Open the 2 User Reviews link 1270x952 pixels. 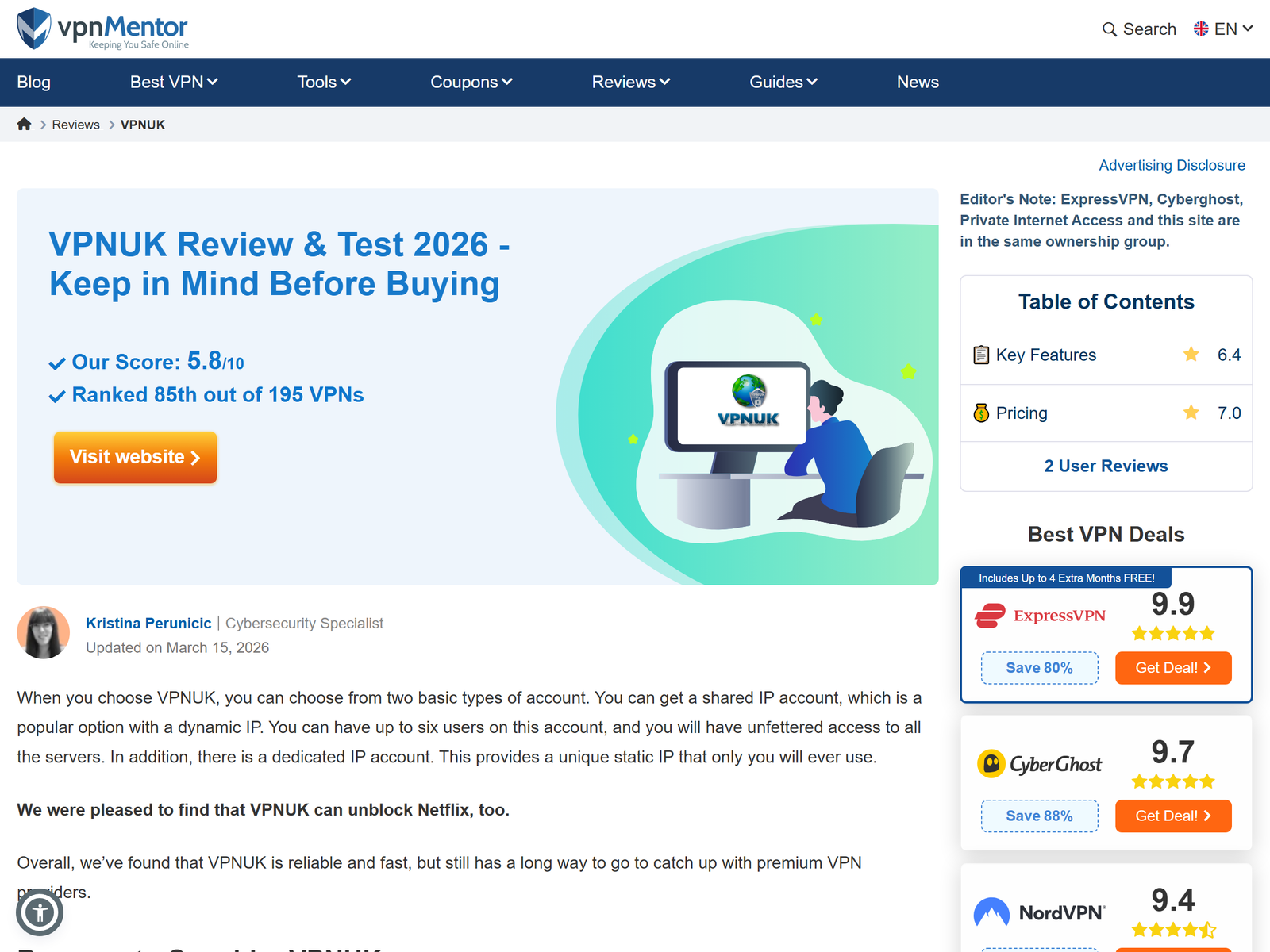[x=1106, y=466]
